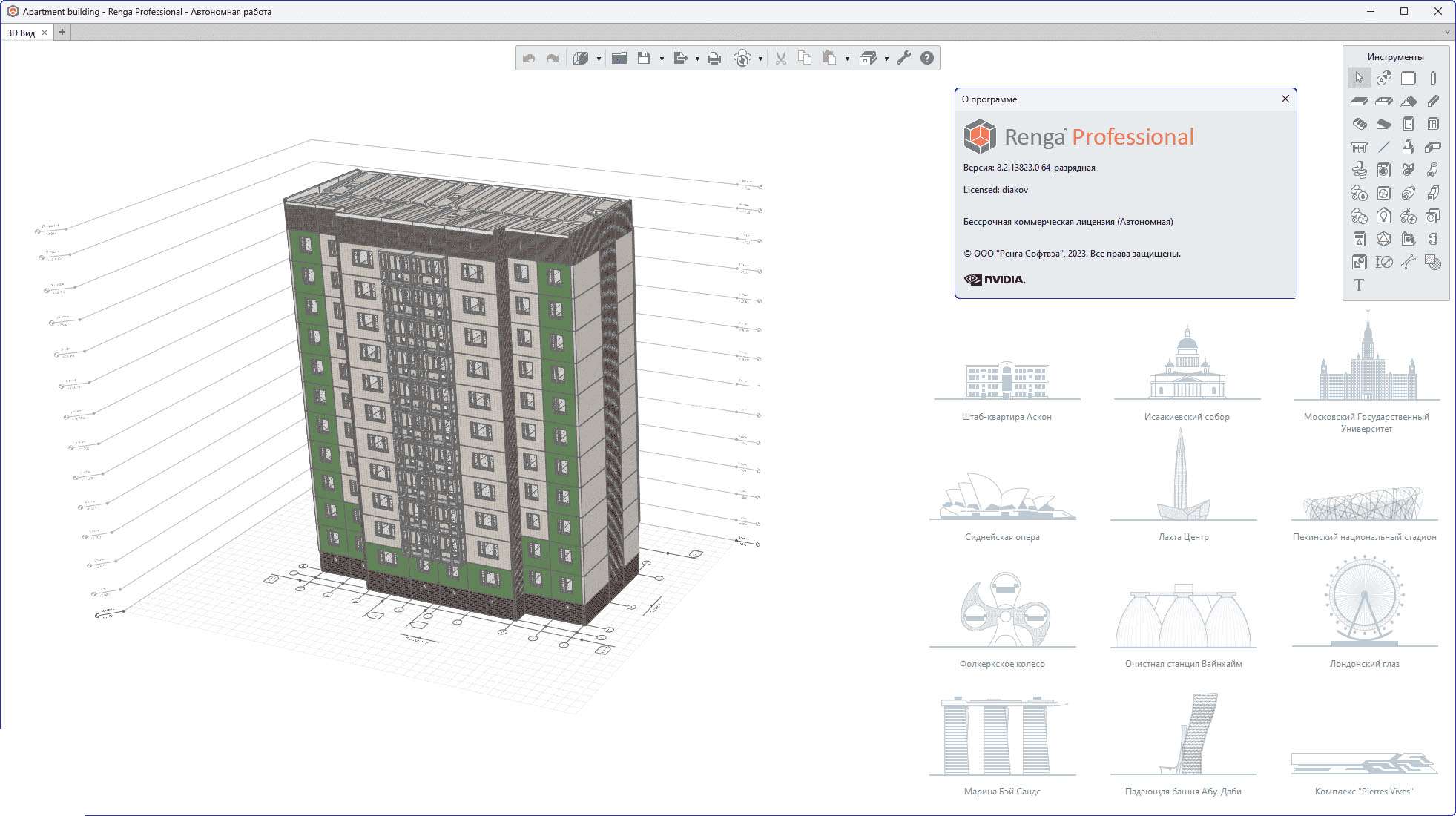1456x816 pixels.
Task: Click the Print icon in toolbar
Action: (714, 58)
